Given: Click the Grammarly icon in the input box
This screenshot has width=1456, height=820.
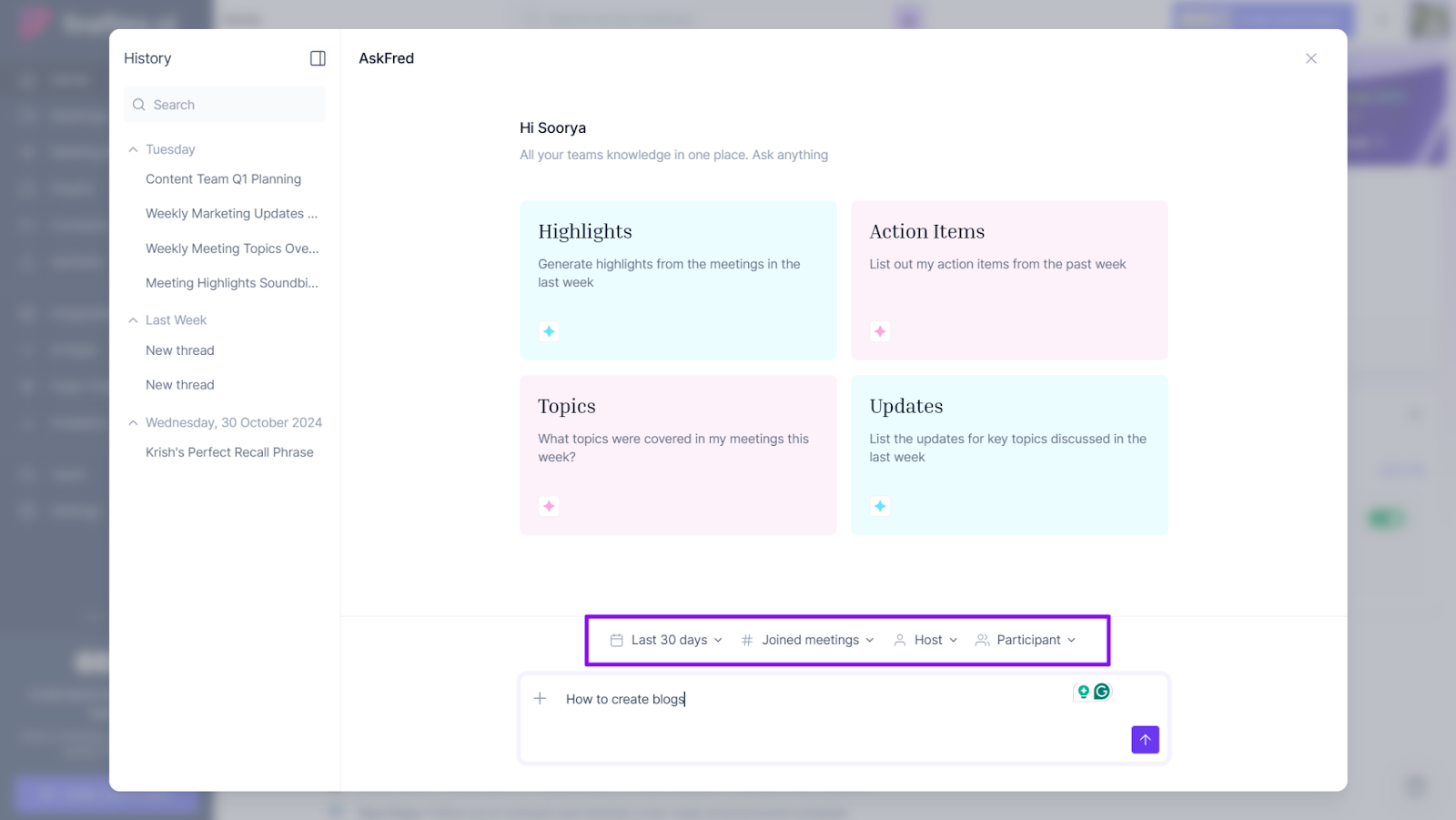Looking at the screenshot, I should 1102,692.
